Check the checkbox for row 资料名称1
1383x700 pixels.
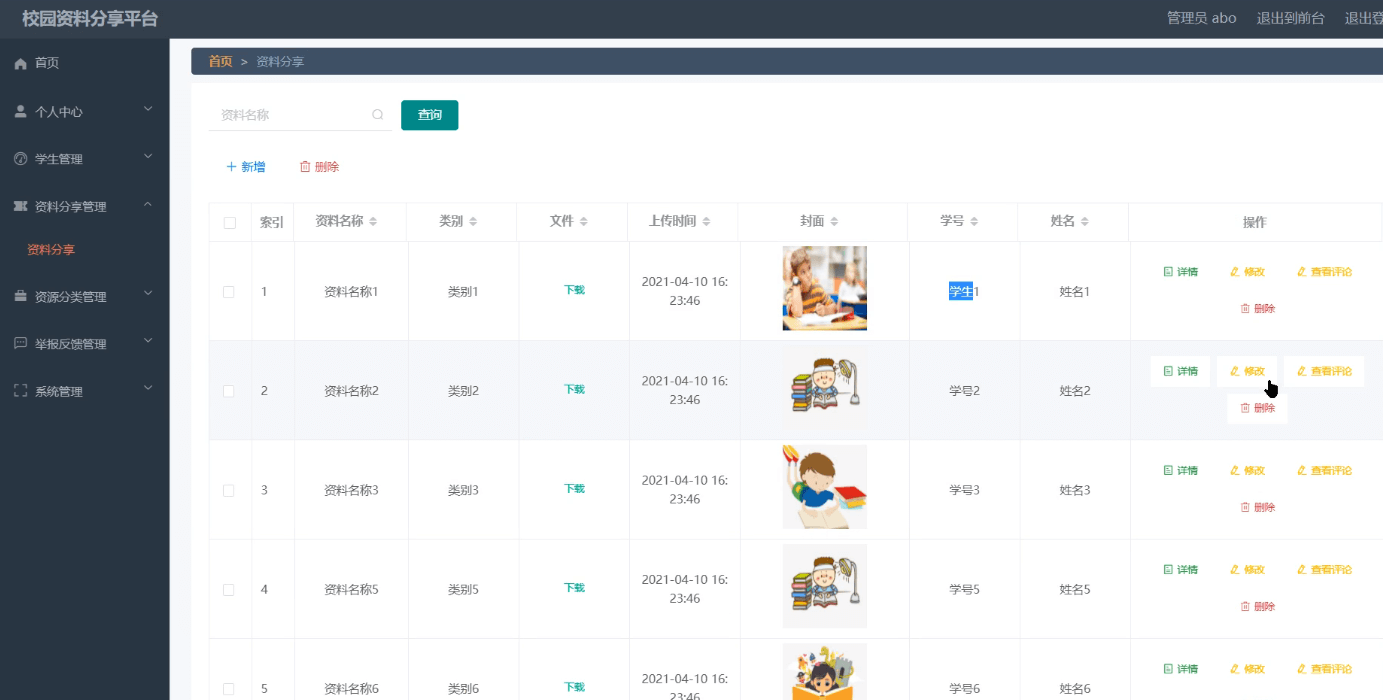(229, 292)
